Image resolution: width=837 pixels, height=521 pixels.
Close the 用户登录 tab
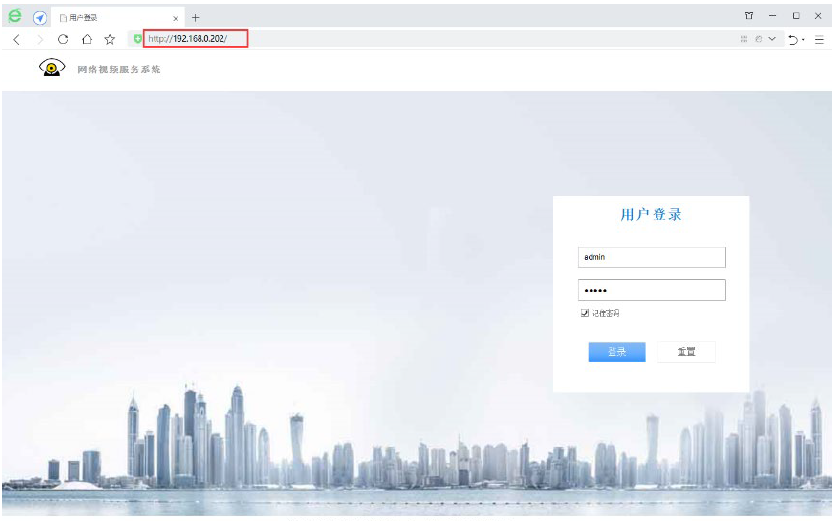pos(176,18)
